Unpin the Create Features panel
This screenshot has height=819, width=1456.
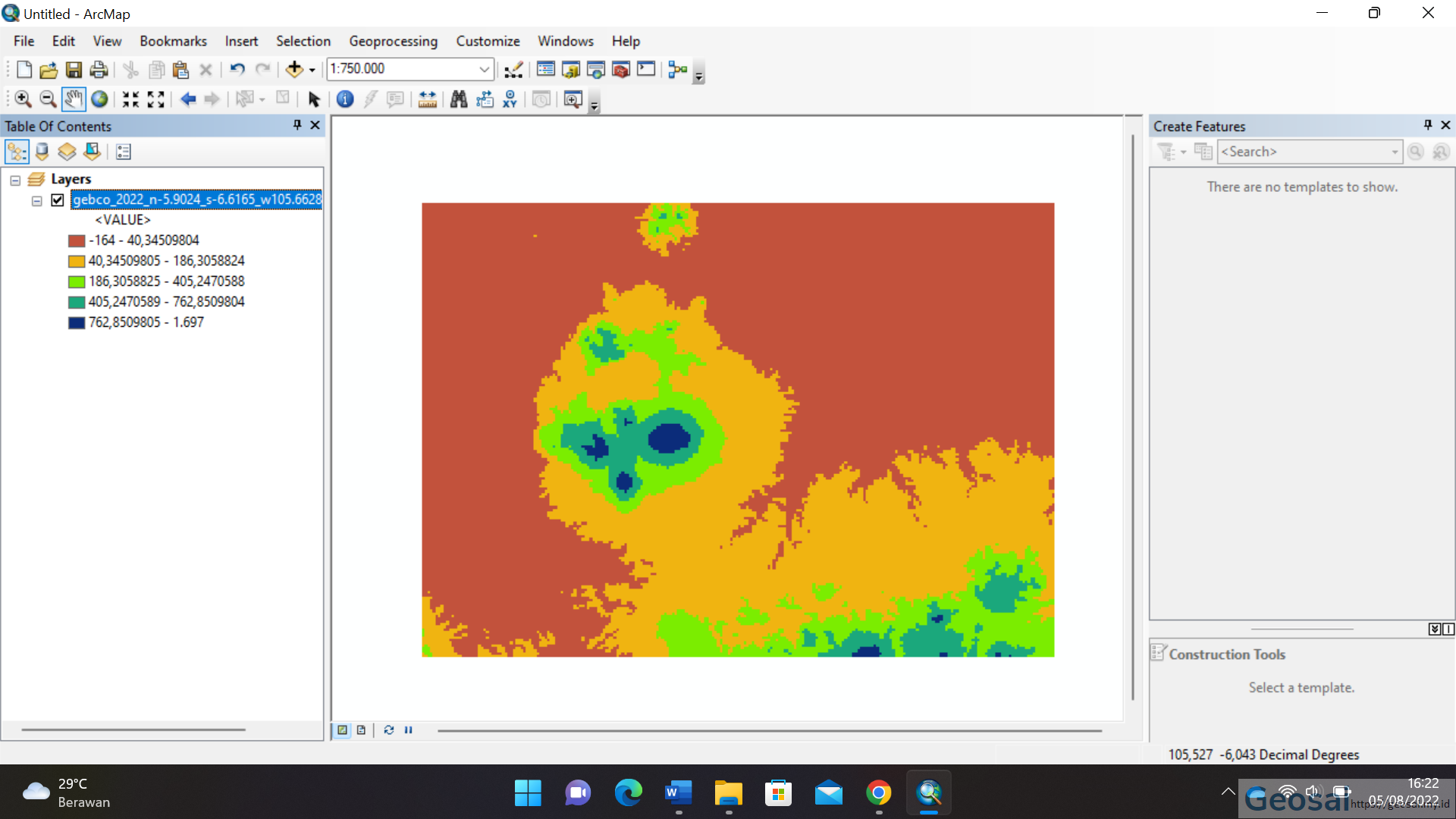1428,125
